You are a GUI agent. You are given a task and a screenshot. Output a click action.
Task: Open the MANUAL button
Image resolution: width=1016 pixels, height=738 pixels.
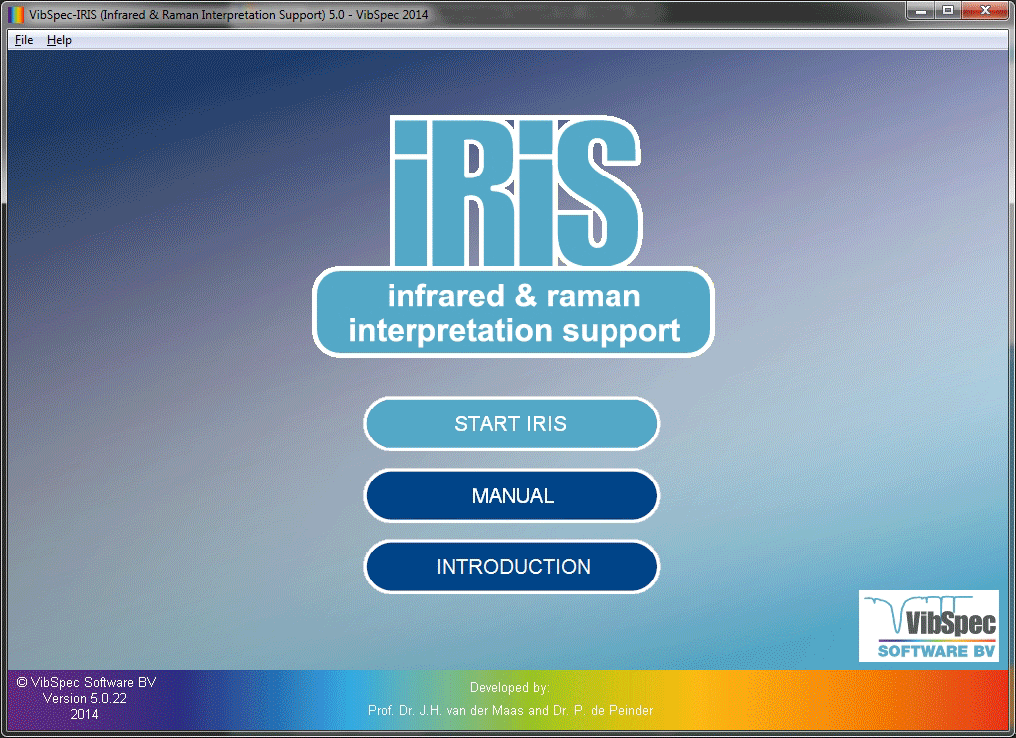(x=512, y=496)
